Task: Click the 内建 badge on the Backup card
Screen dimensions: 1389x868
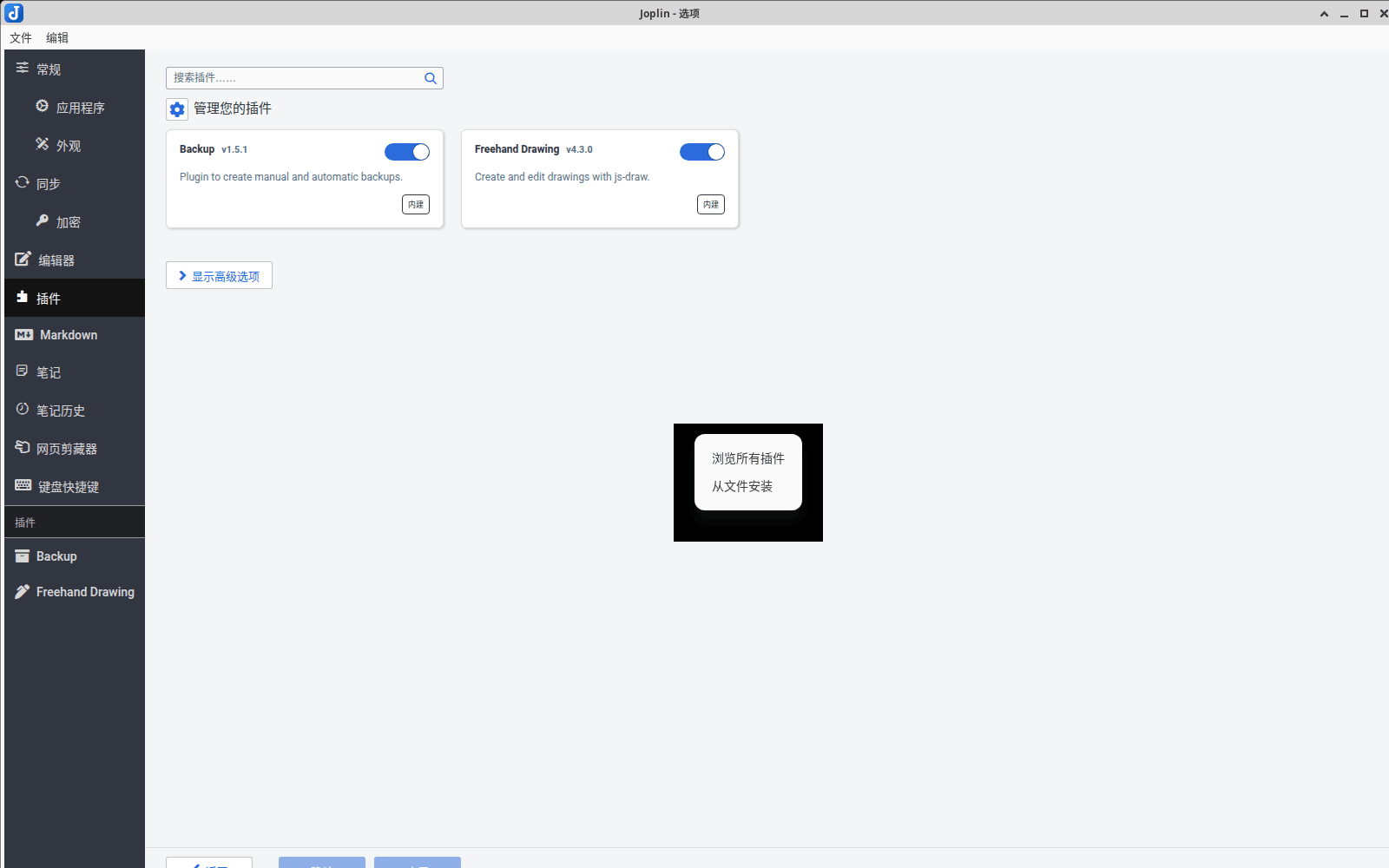Action: point(416,204)
